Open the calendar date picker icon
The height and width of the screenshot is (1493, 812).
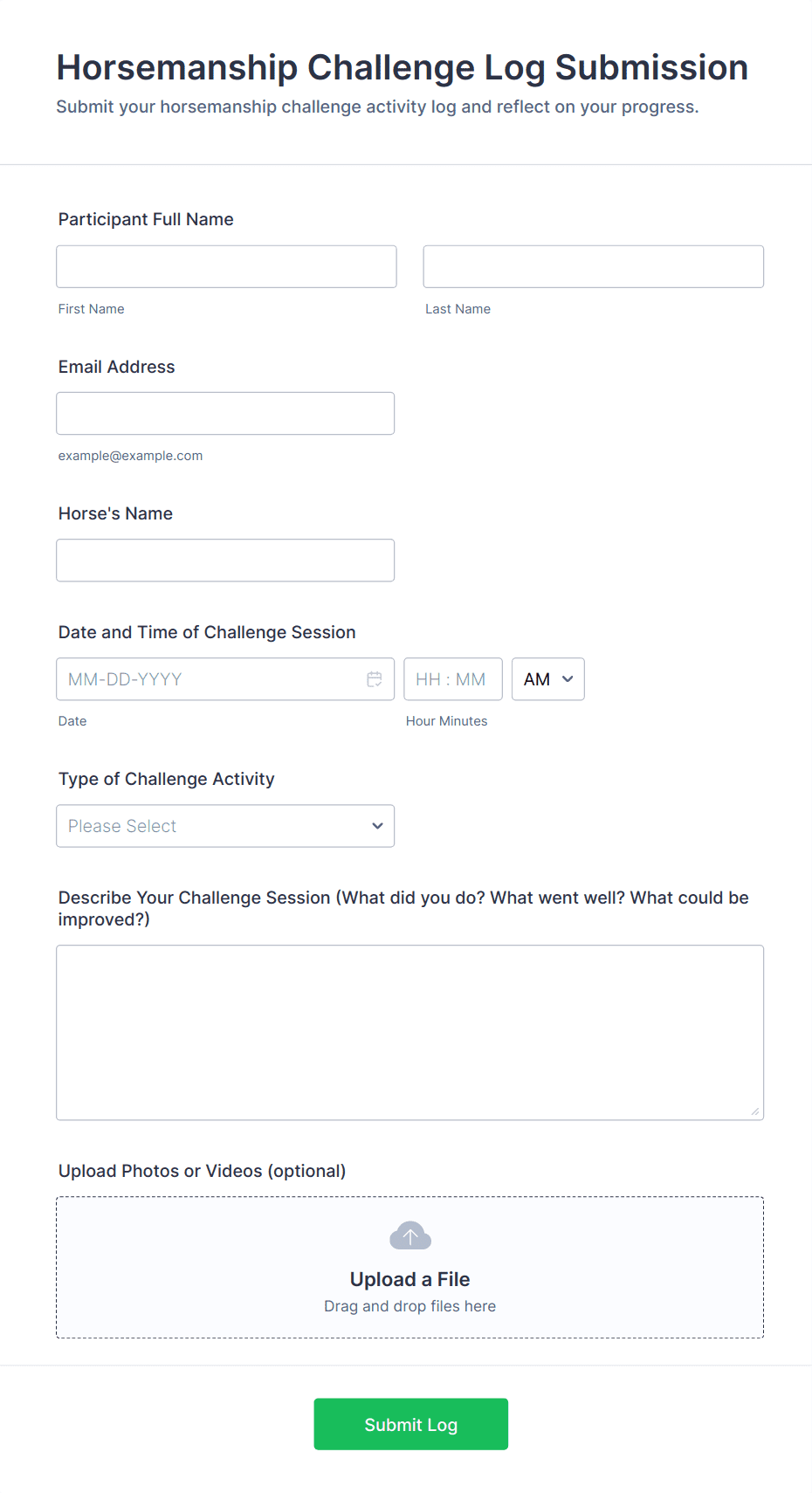[x=375, y=679]
